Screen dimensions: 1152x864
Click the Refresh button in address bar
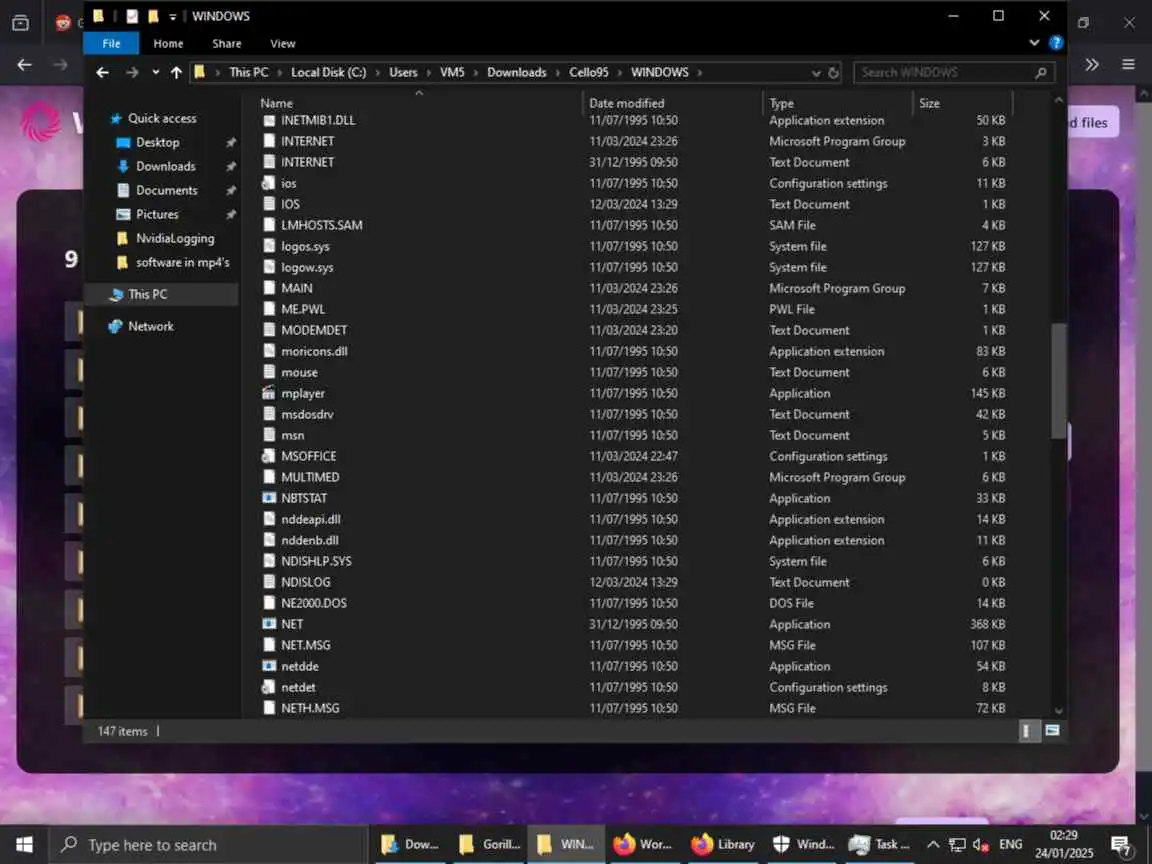point(833,73)
